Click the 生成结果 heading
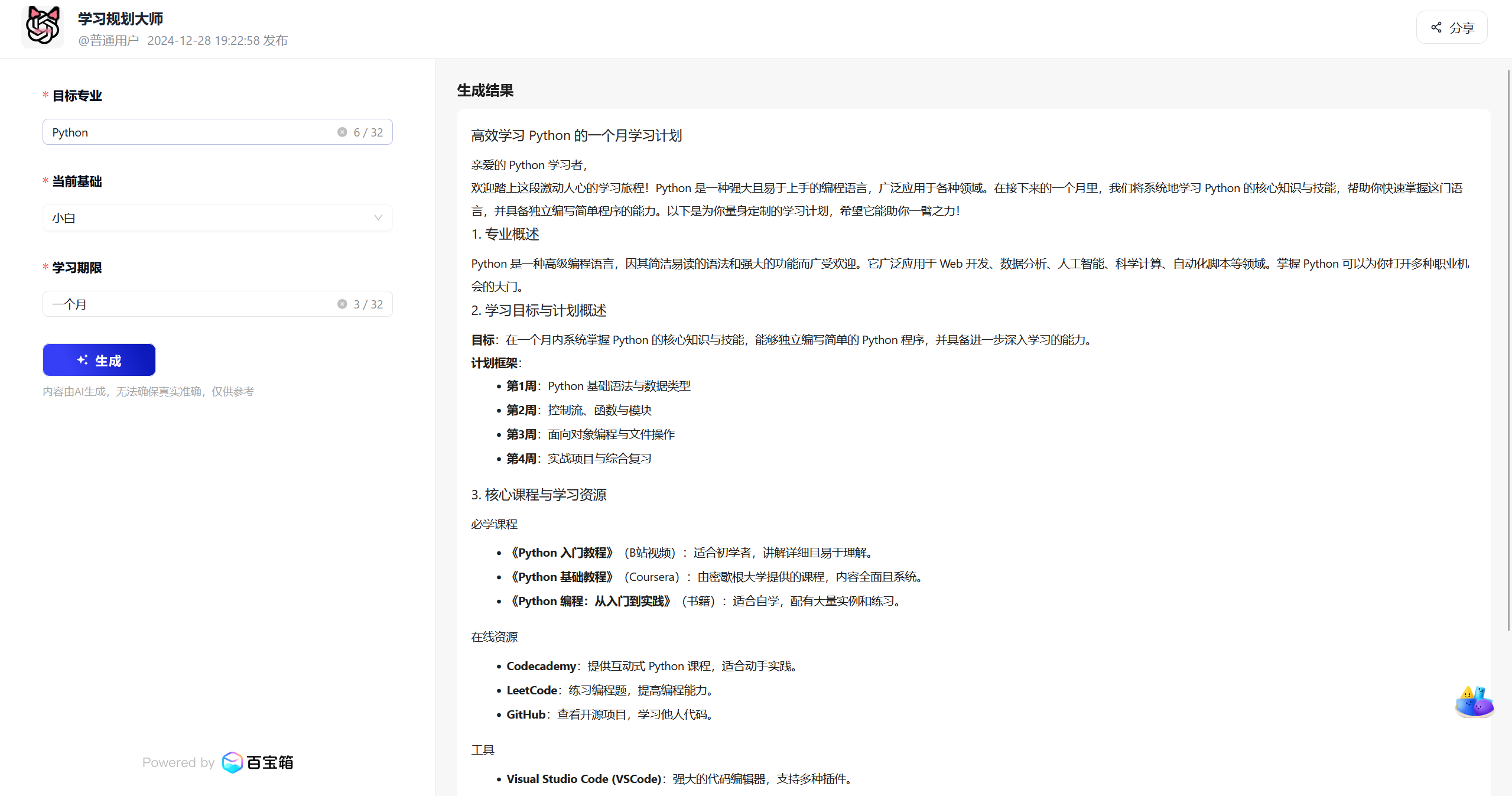The image size is (1512, 796). click(485, 90)
